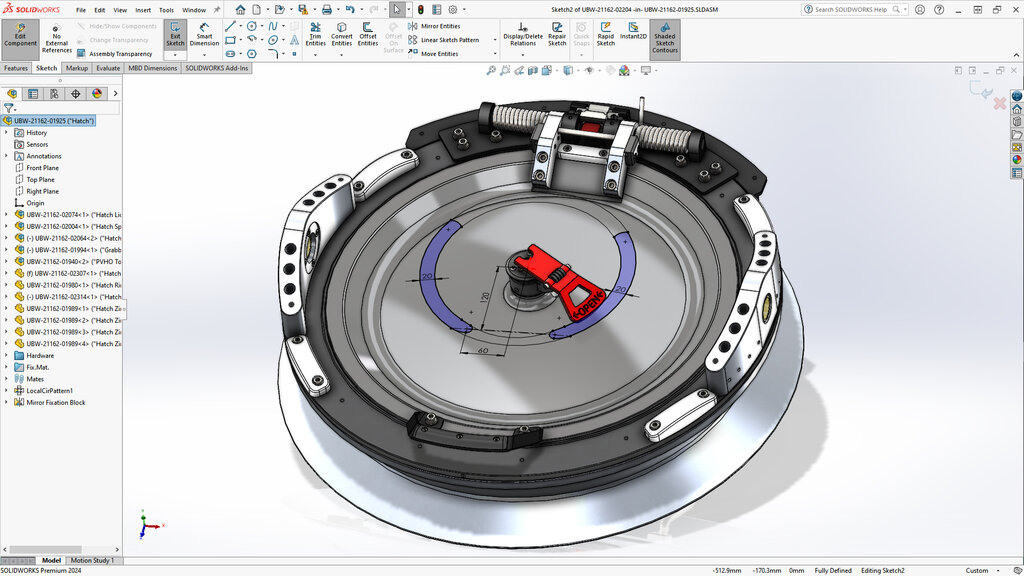Open the Tools menu
Viewport: 1024px width, 576px height.
coord(167,10)
